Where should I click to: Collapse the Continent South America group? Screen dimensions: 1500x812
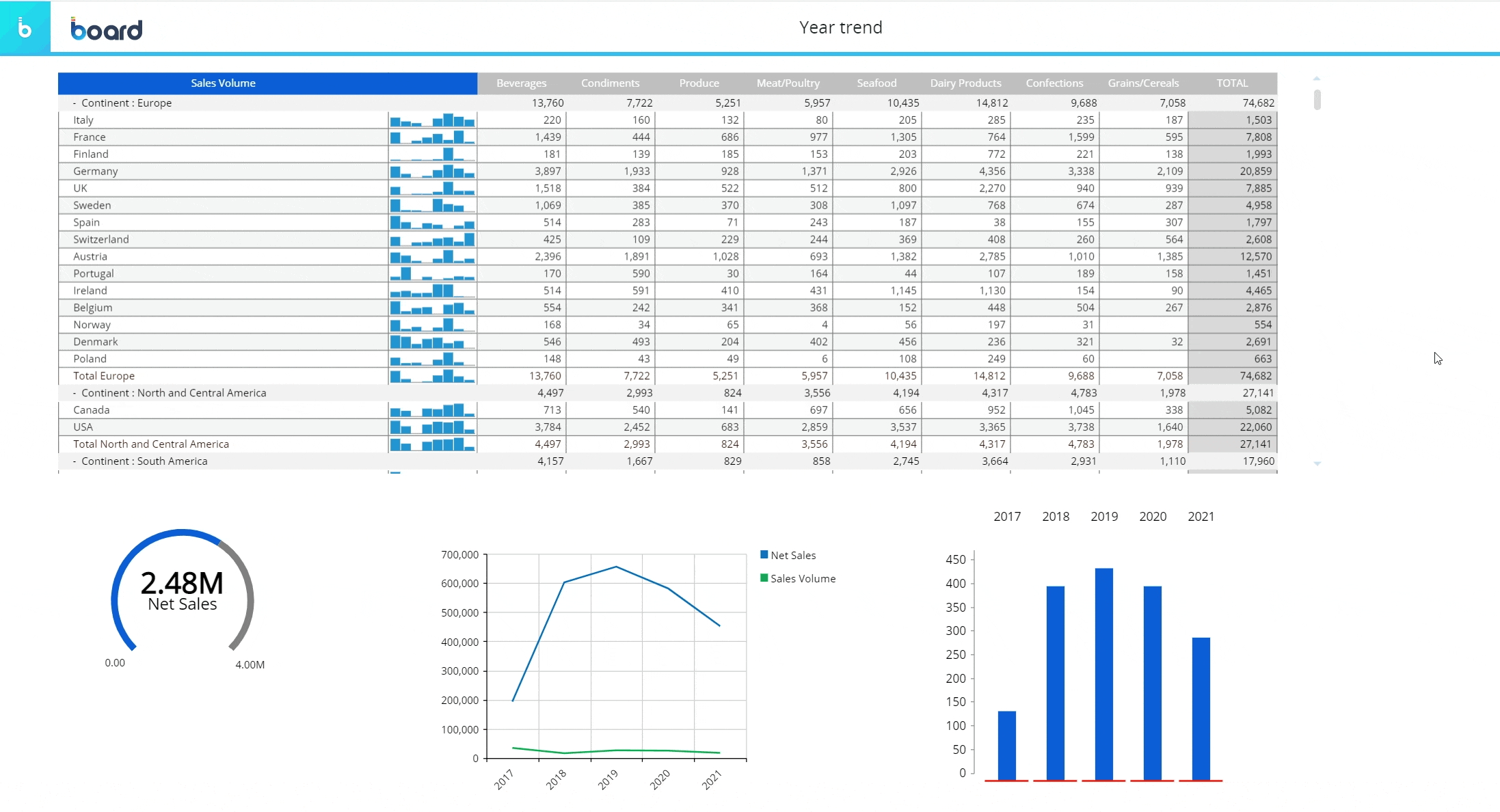75,461
